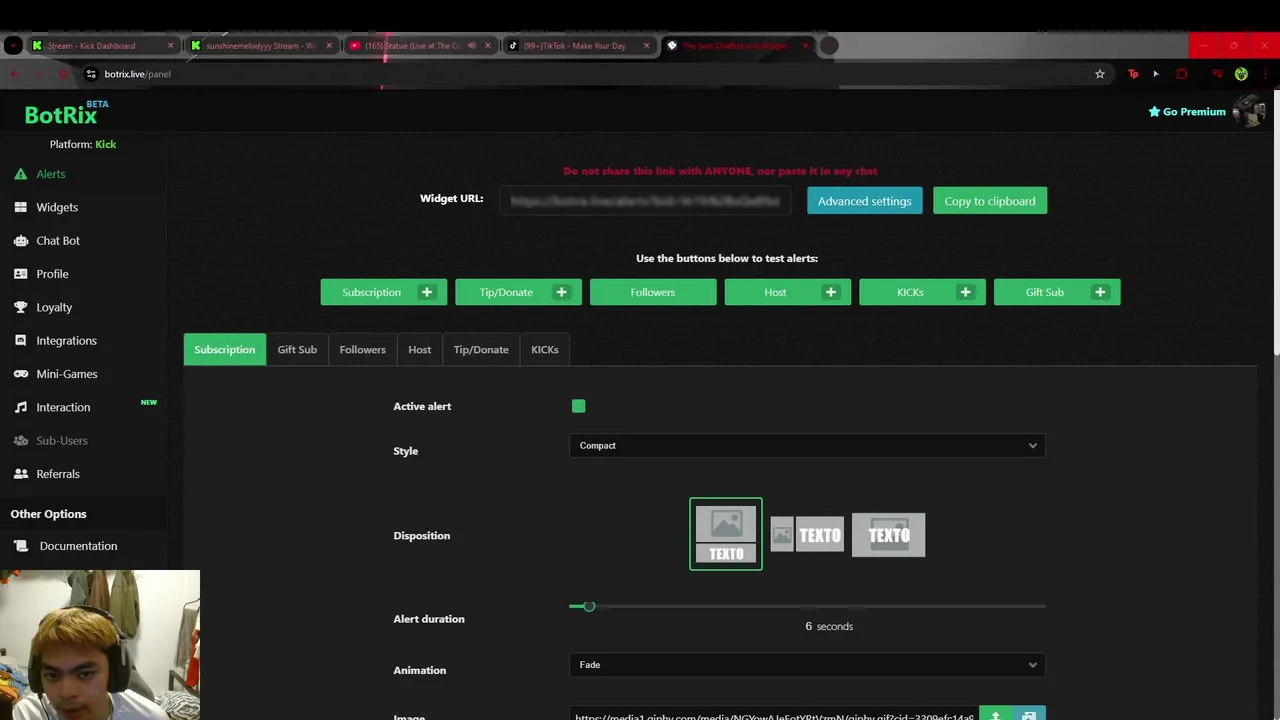Click the Widgets grid icon

20,207
